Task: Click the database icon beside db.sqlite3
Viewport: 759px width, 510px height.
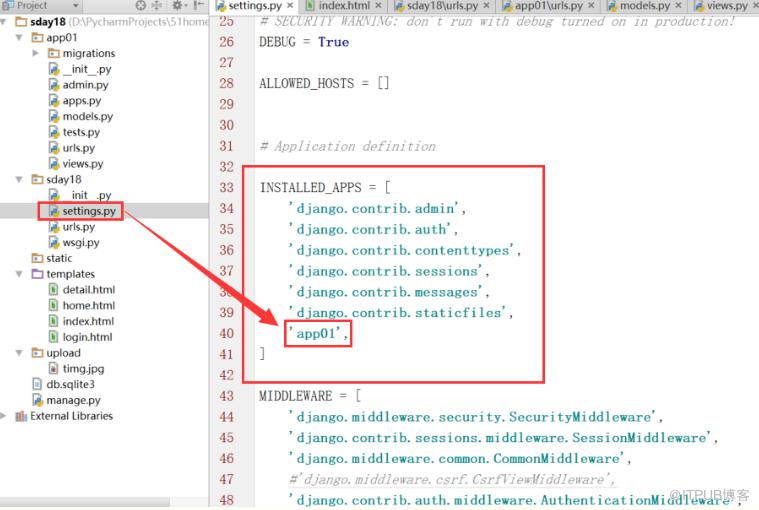Action: tap(37, 384)
